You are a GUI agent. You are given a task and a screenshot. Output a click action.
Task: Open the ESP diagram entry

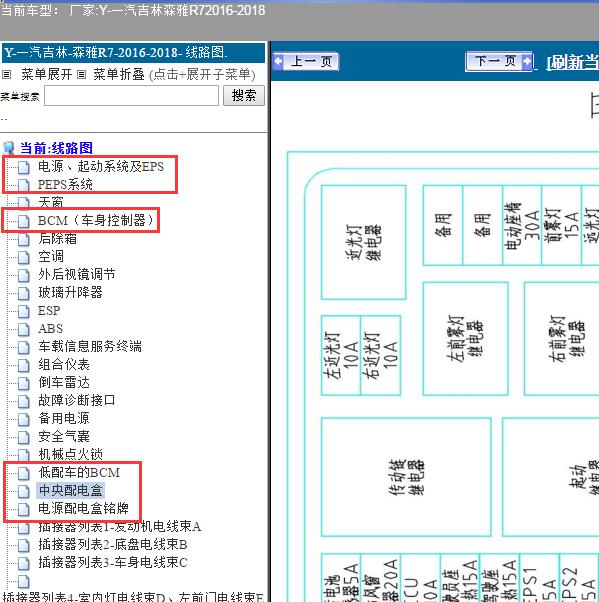[x=49, y=310]
